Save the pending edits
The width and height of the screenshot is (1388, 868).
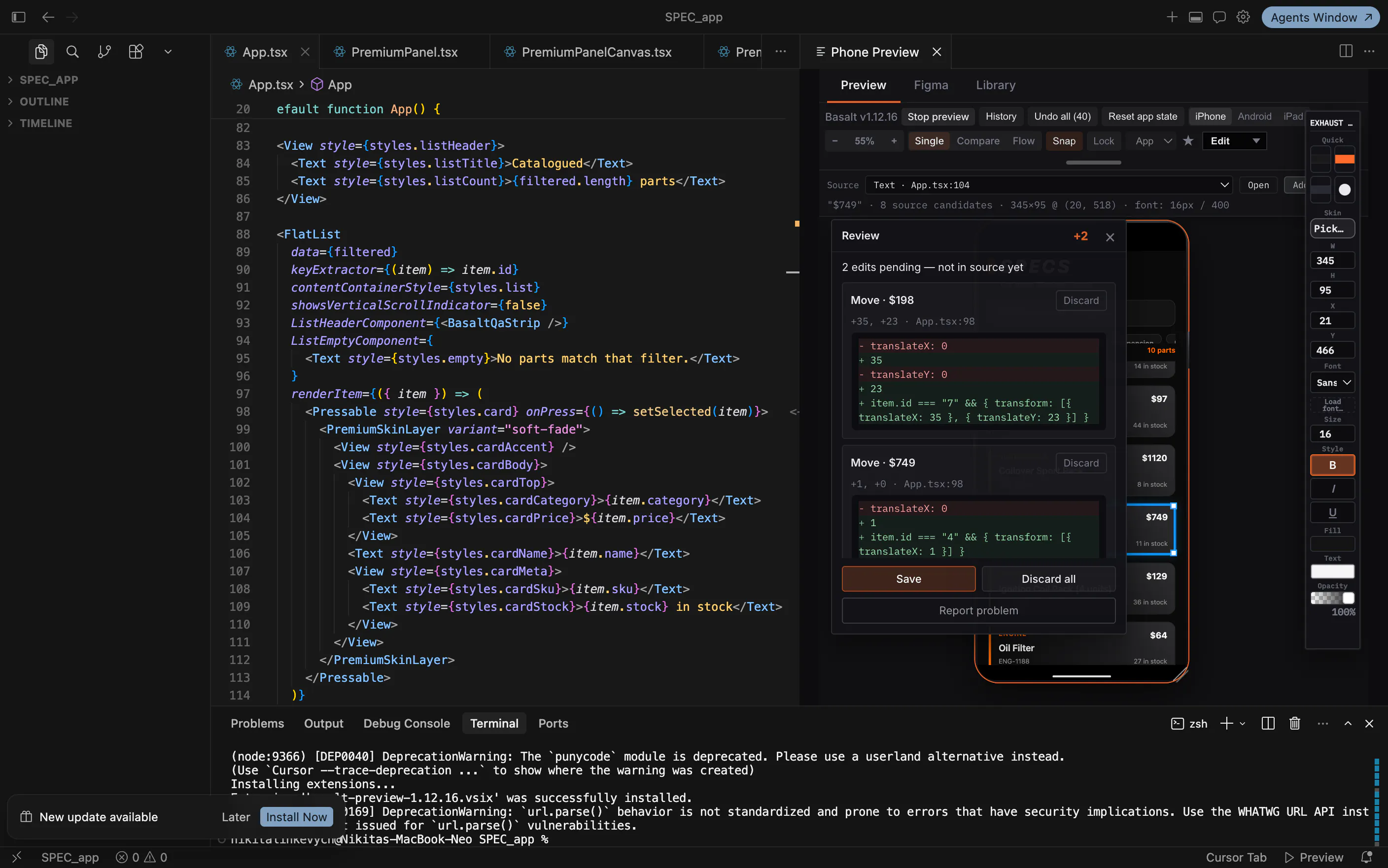[908, 579]
